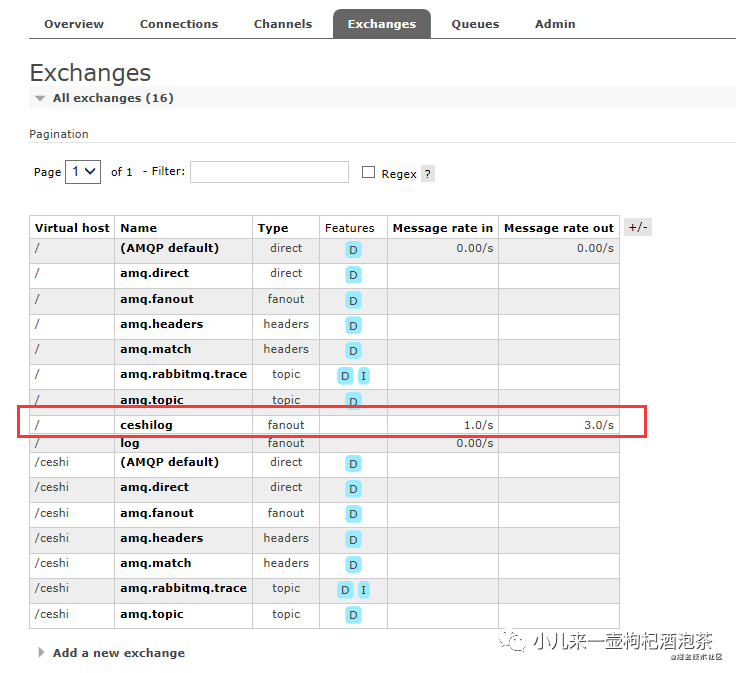Select ceshilog message rate out 3.0/s
Viewport: 736px width, 673px height.
(x=598, y=425)
